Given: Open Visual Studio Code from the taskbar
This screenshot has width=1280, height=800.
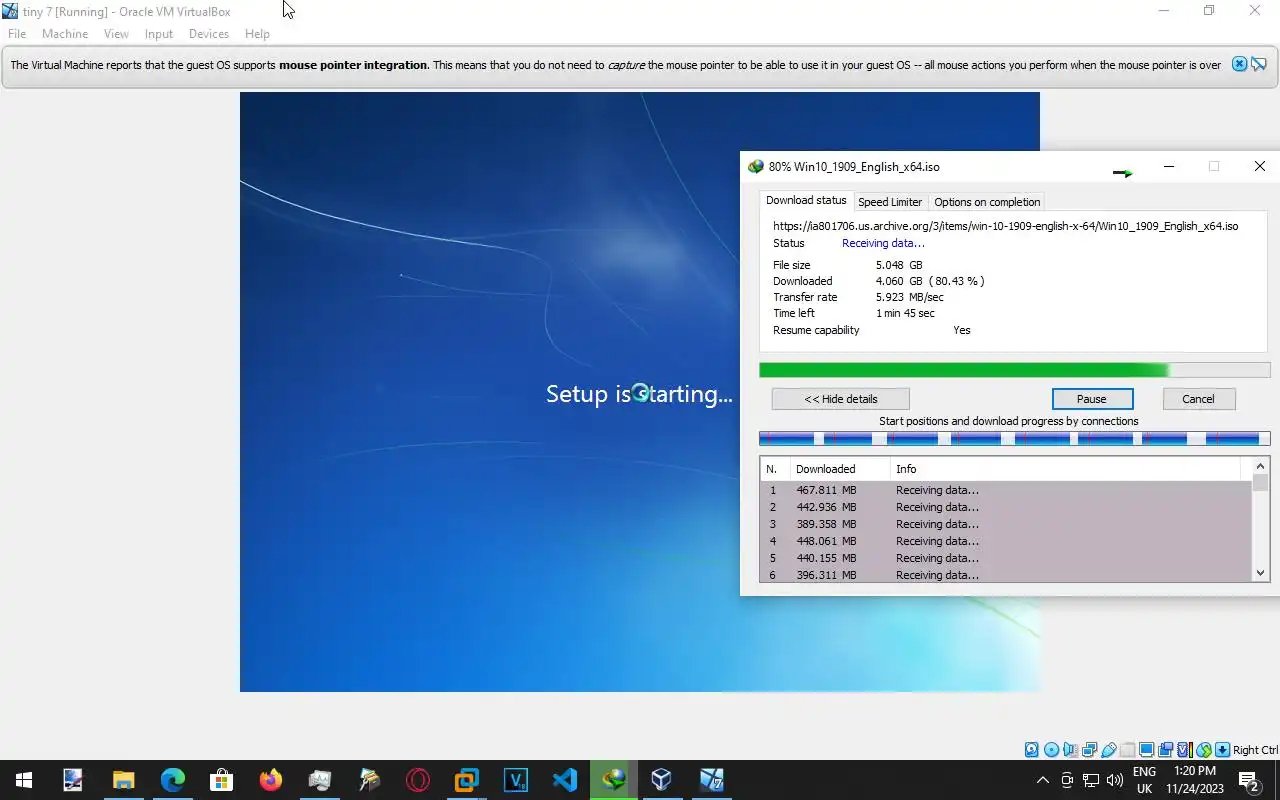Looking at the screenshot, I should point(565,780).
